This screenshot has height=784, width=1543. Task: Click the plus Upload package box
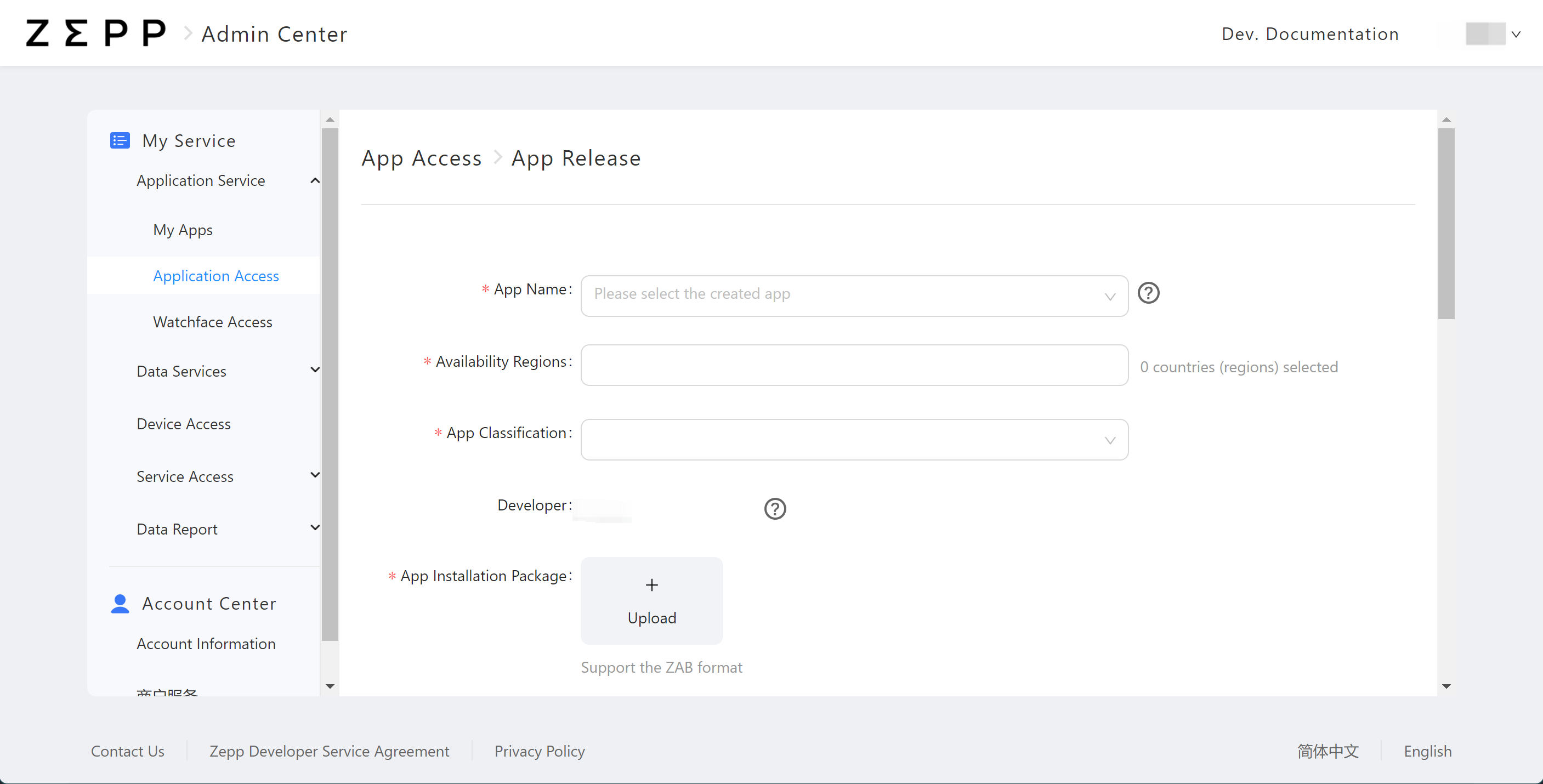click(x=652, y=601)
